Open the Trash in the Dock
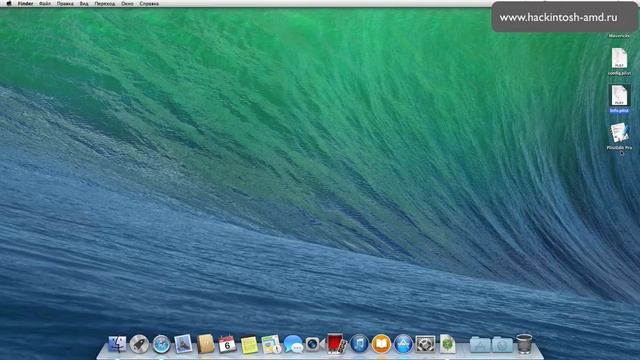 [x=524, y=344]
